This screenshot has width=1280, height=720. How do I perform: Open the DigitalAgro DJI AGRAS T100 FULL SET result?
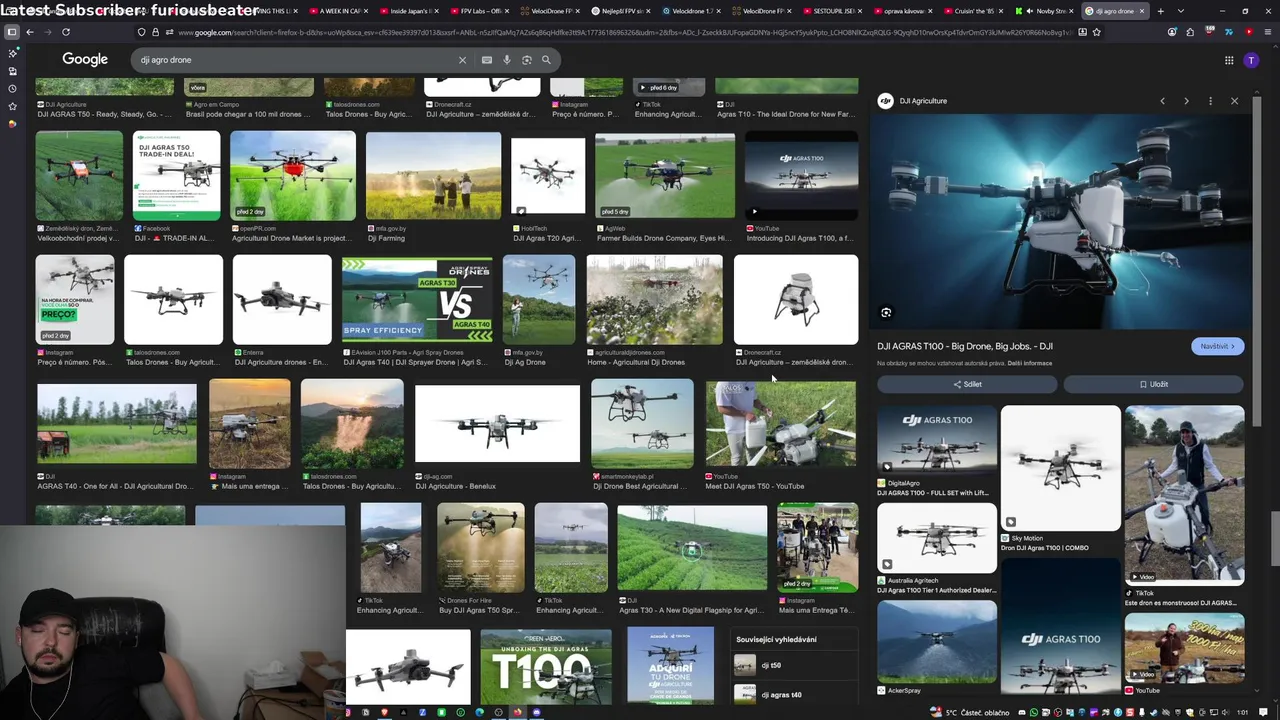coord(937,438)
